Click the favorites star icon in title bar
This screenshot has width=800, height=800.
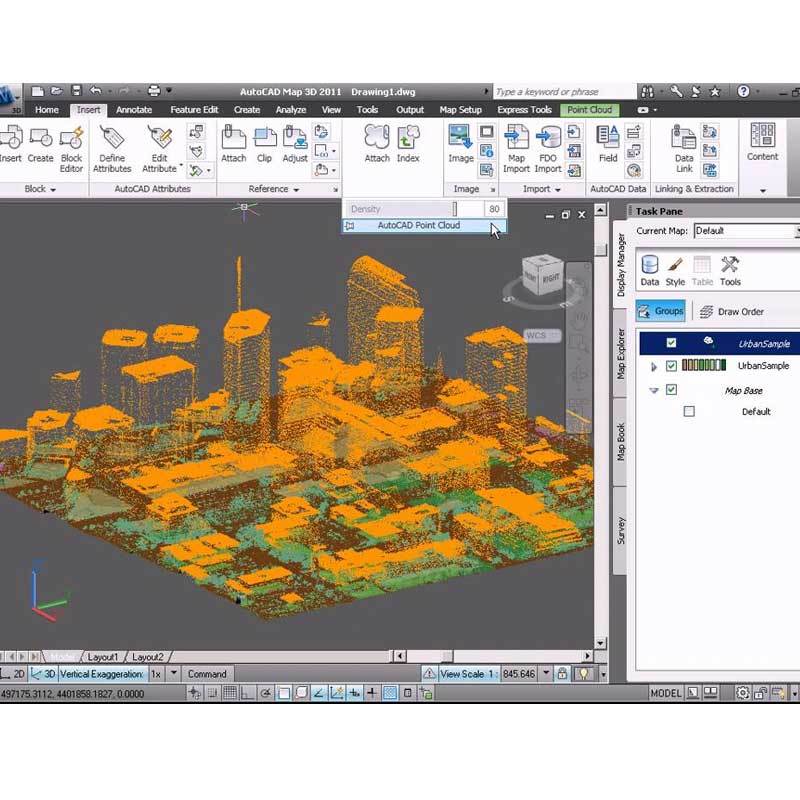pyautogui.click(x=715, y=92)
